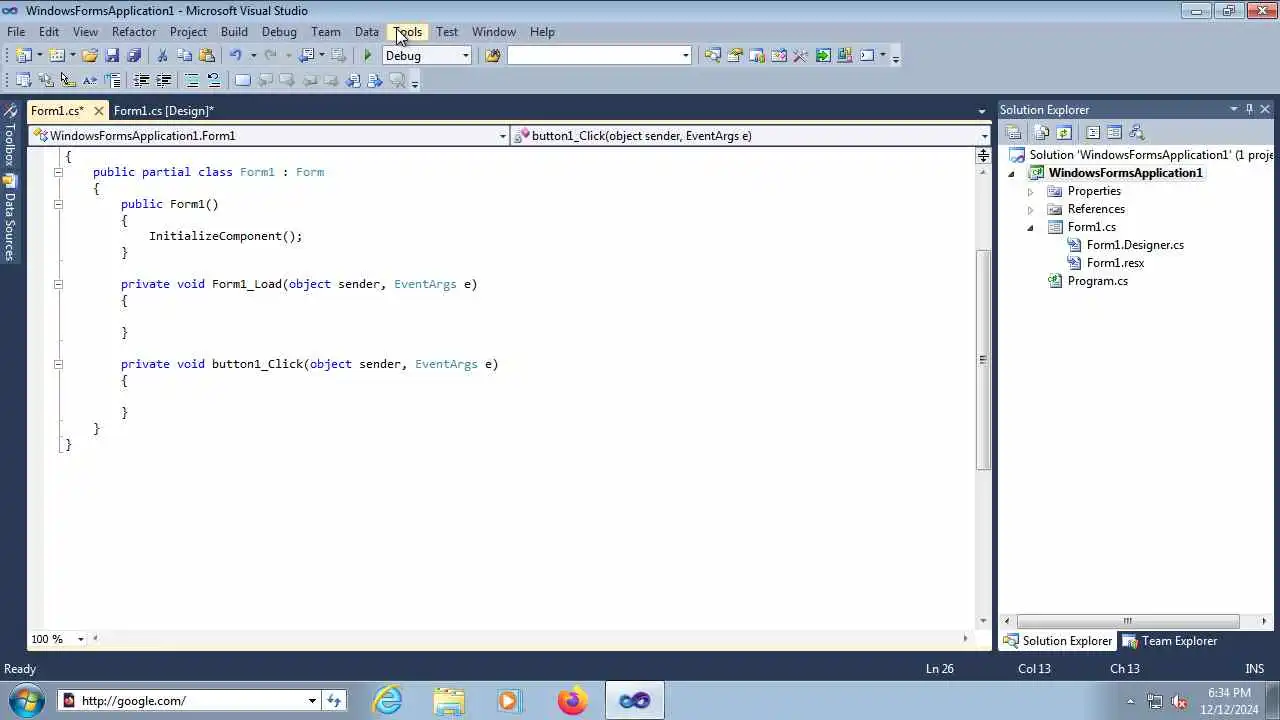Open the Build menu
Image resolution: width=1280 pixels, height=720 pixels.
click(234, 32)
